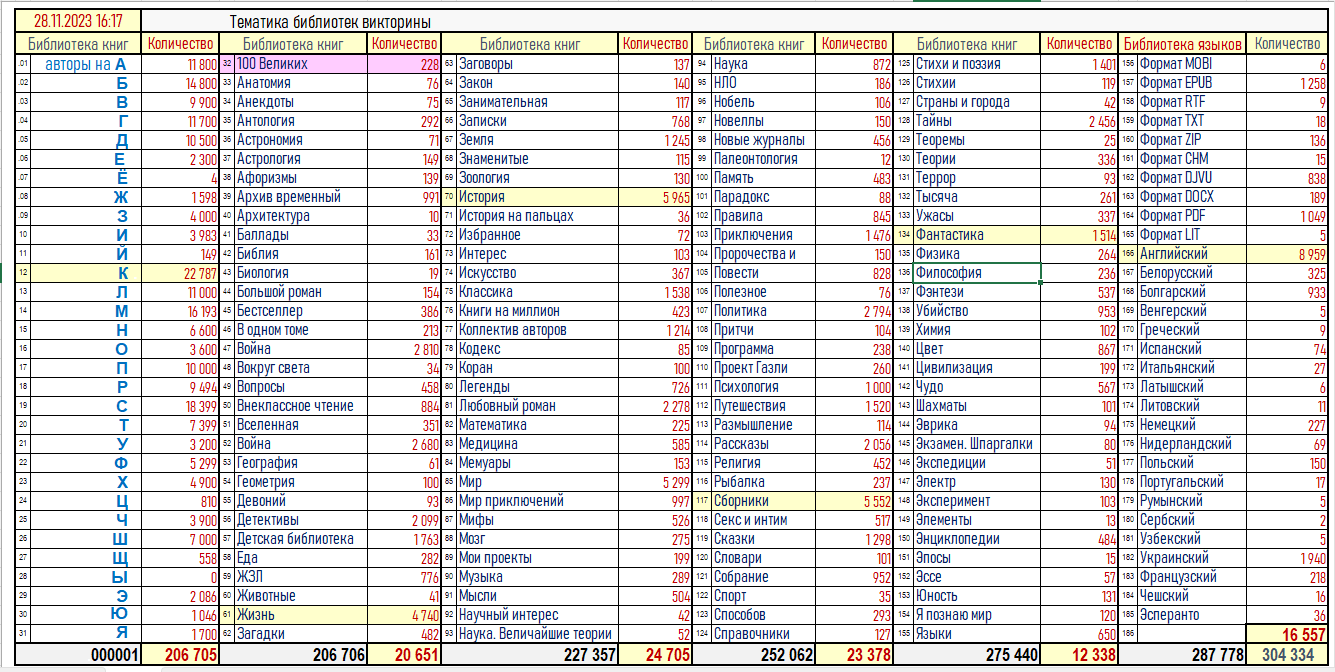
Task: Click the '227 357' totals cell
Action: 530,654
